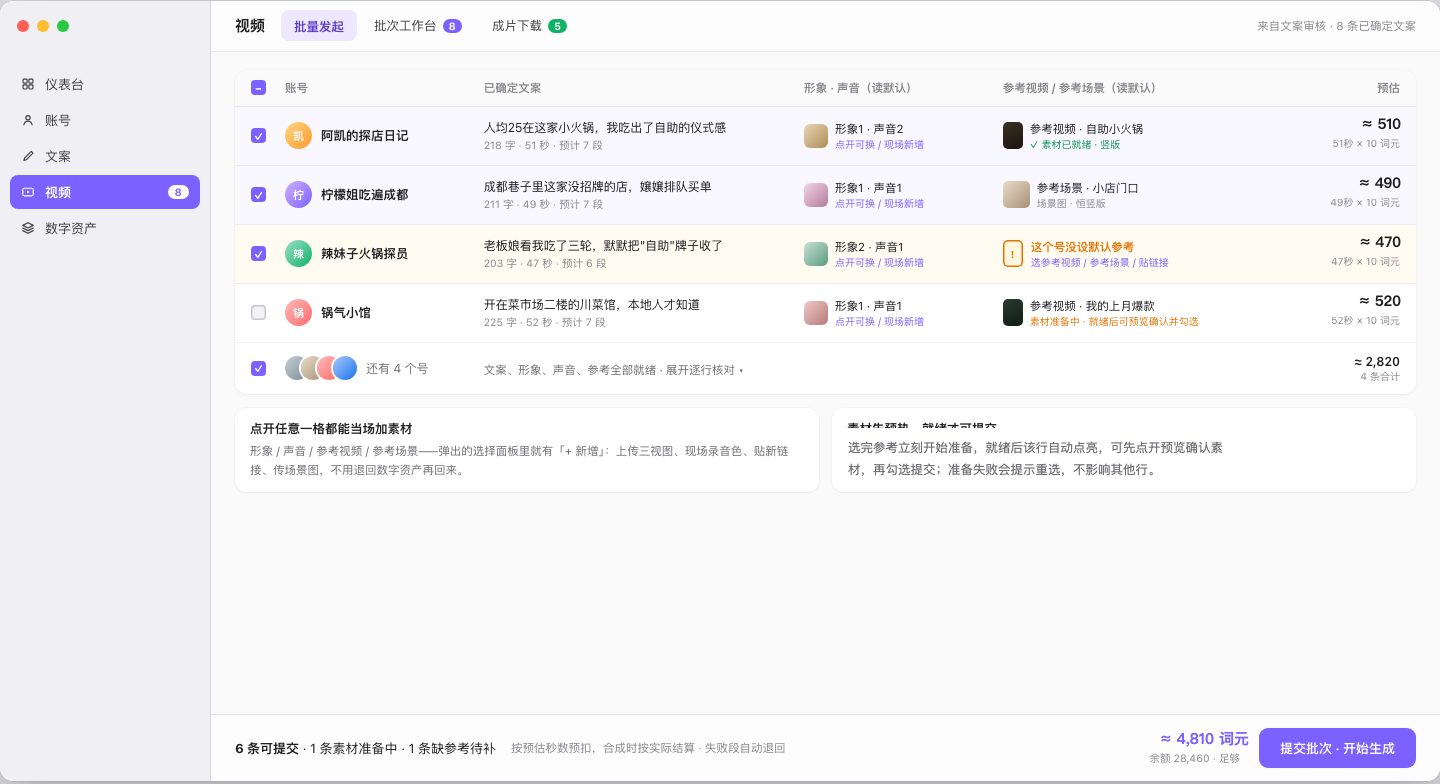
Task: Toggle the select-all checkbox in table header
Action: (258, 88)
